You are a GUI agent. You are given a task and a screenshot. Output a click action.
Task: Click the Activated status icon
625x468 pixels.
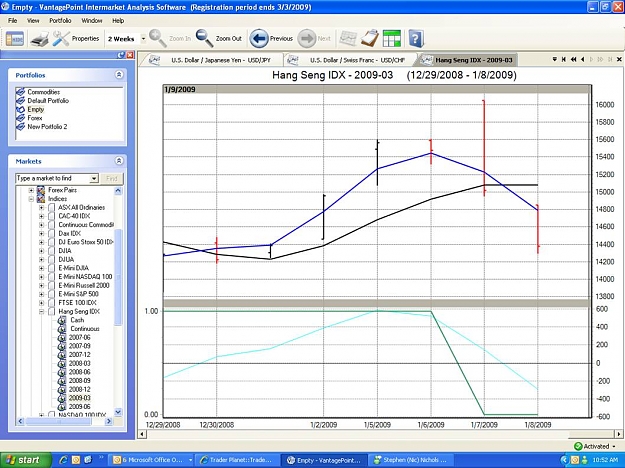[578, 446]
